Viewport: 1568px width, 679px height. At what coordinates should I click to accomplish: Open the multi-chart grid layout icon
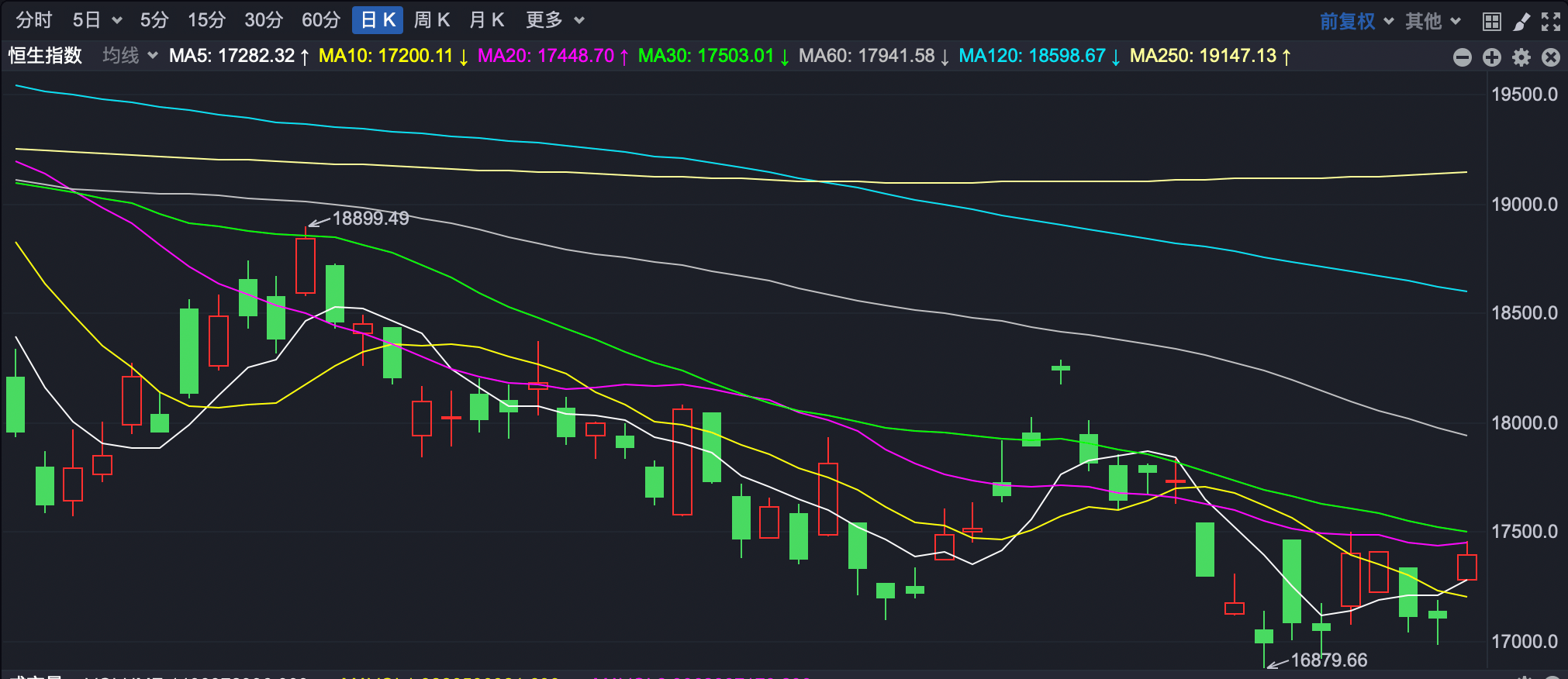tap(1491, 21)
